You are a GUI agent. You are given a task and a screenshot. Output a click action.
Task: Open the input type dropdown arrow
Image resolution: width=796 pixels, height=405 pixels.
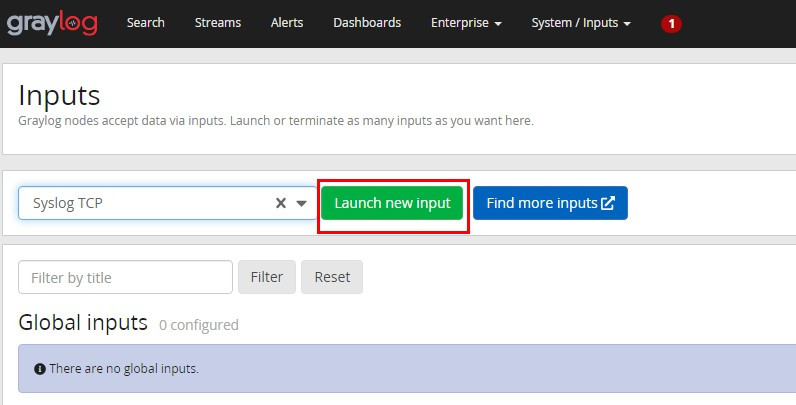[302, 204]
